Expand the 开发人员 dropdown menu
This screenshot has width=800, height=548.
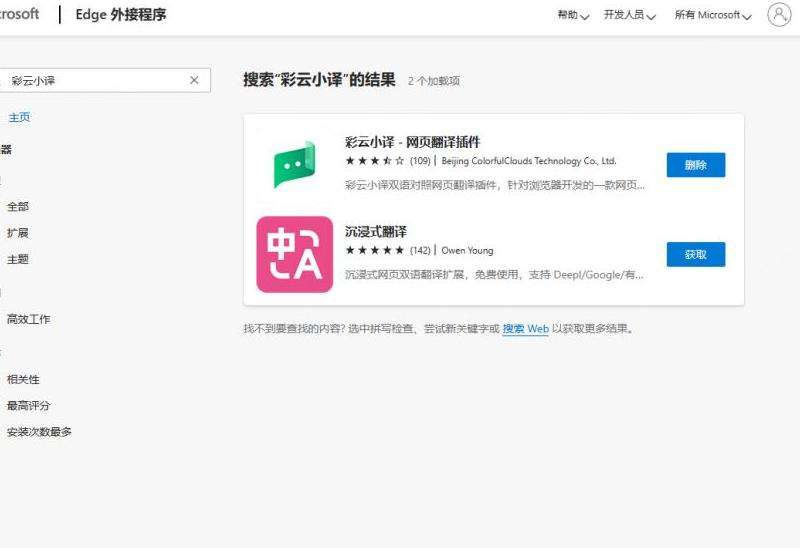click(630, 15)
